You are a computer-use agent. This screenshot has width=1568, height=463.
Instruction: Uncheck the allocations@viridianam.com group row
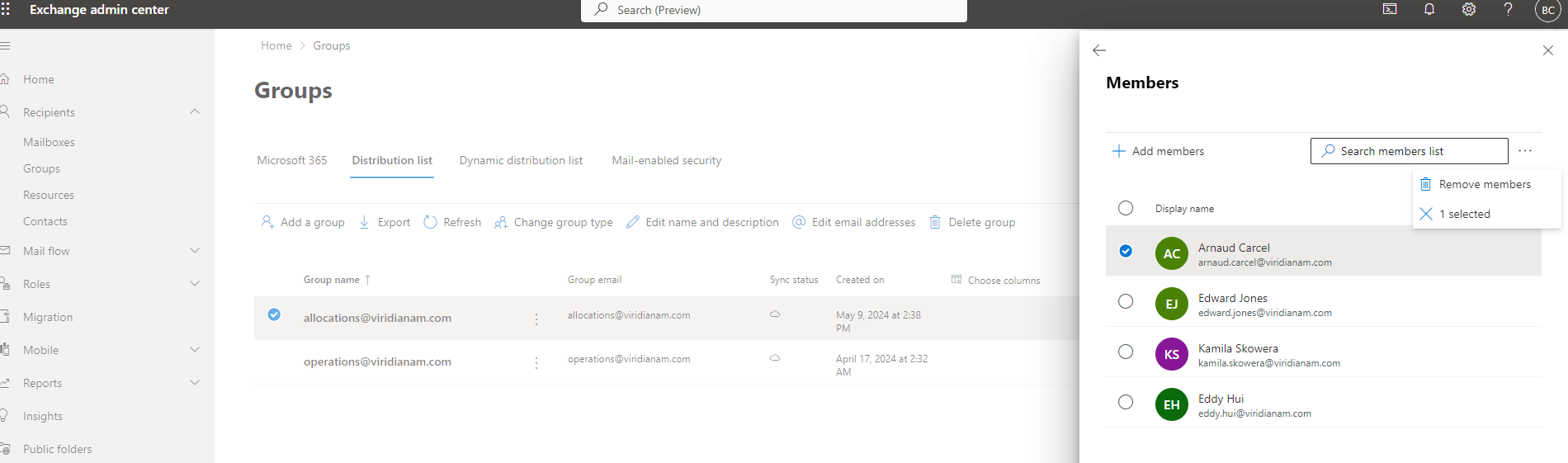pyautogui.click(x=274, y=314)
